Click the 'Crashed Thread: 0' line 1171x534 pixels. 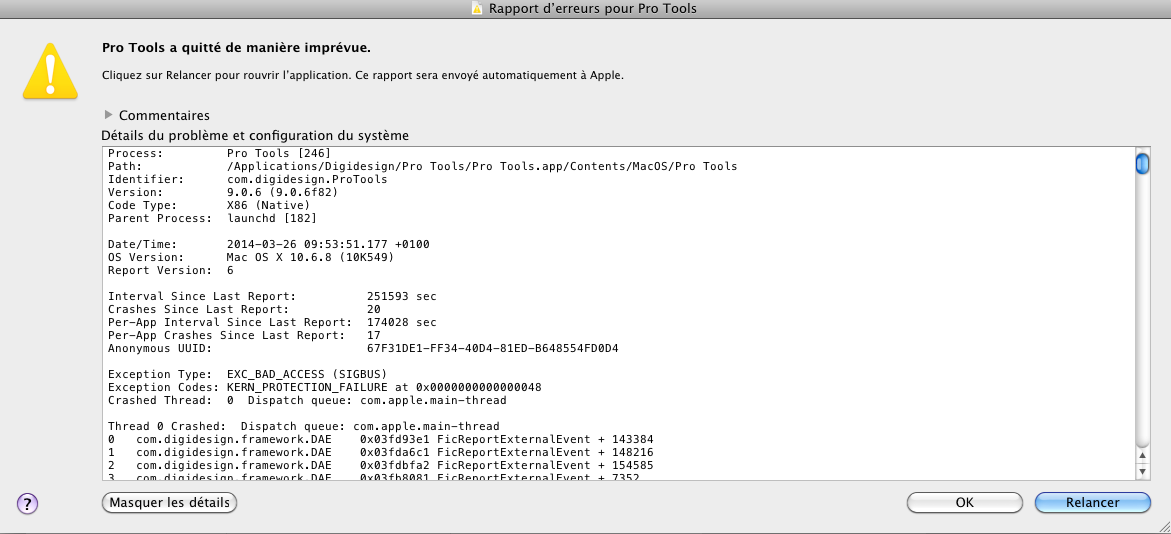coord(308,400)
